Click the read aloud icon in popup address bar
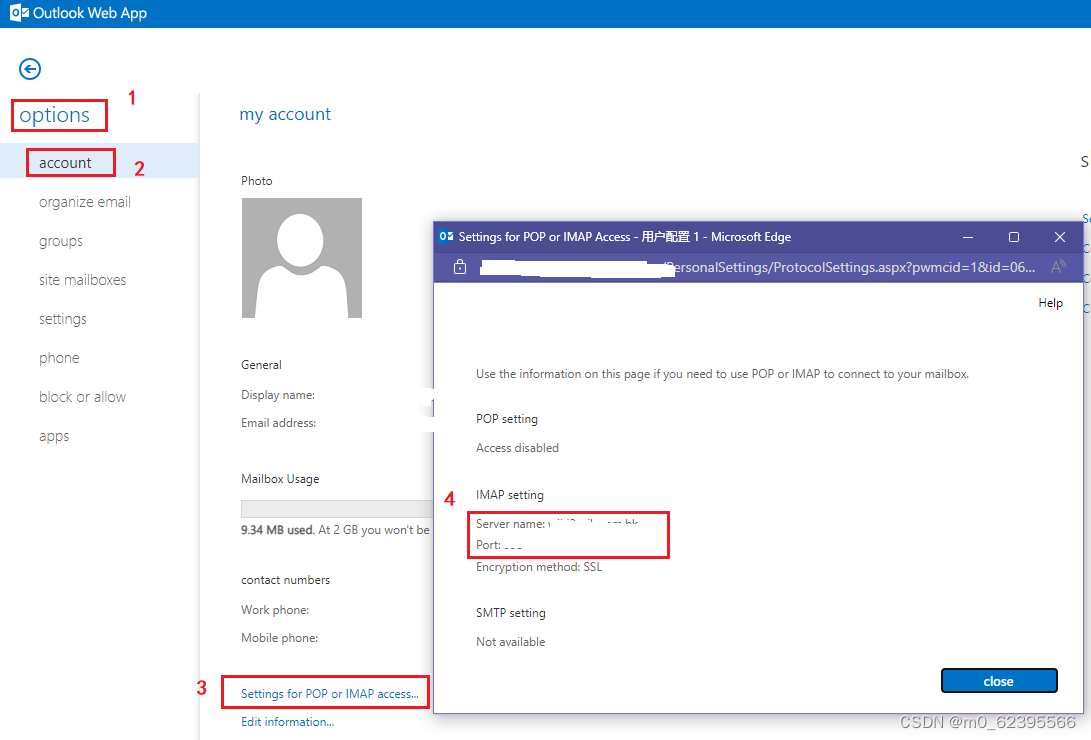Screen dimensions: 1091x740 tap(1058, 267)
